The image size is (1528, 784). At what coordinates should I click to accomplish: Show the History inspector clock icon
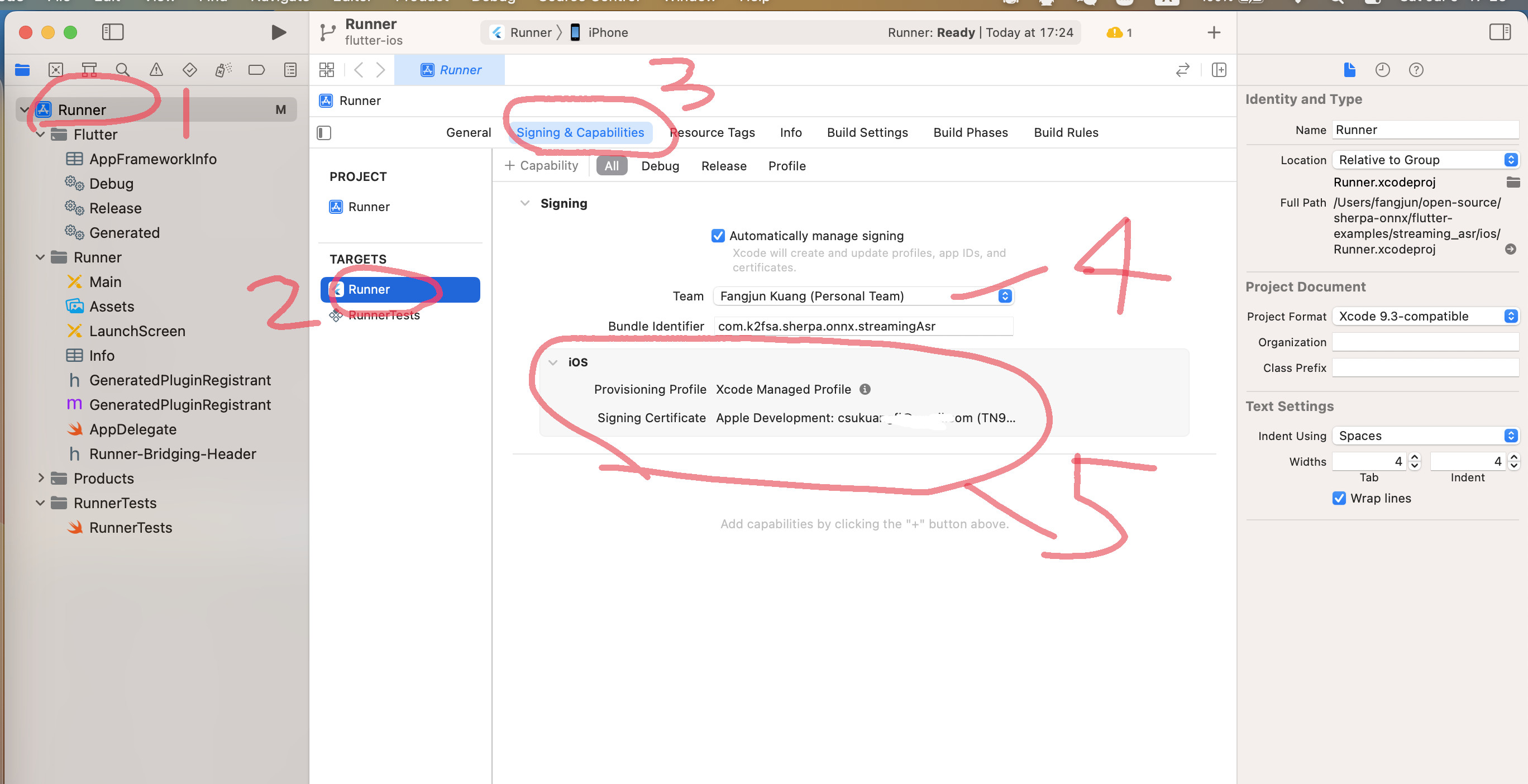coord(1382,70)
